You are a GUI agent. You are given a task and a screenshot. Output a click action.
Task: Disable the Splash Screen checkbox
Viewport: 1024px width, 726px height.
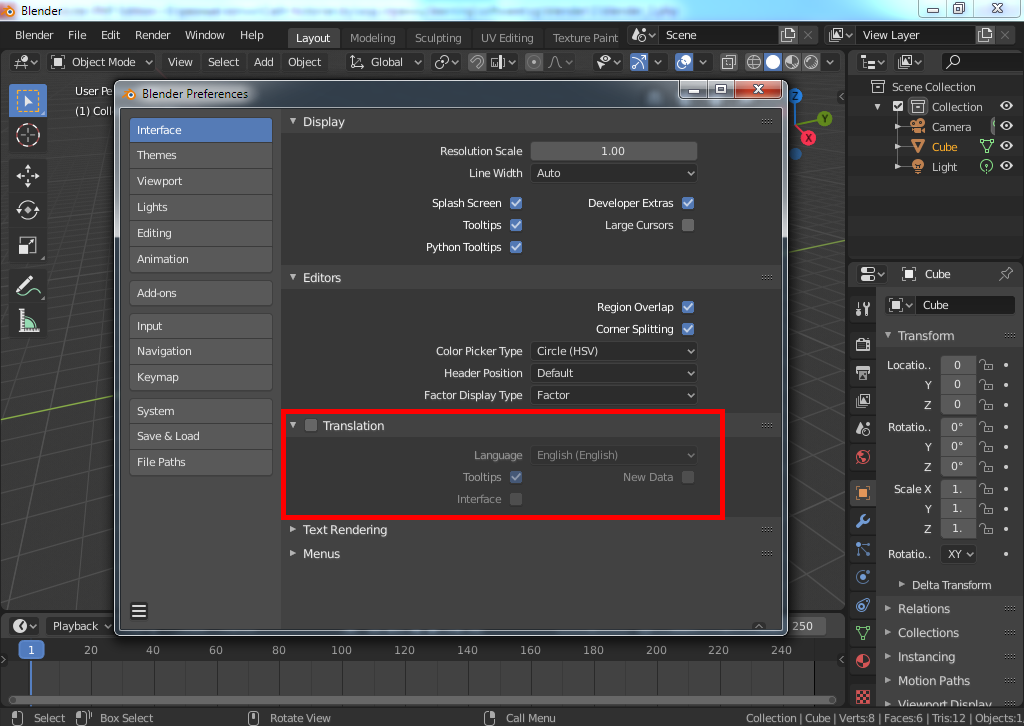coord(516,203)
